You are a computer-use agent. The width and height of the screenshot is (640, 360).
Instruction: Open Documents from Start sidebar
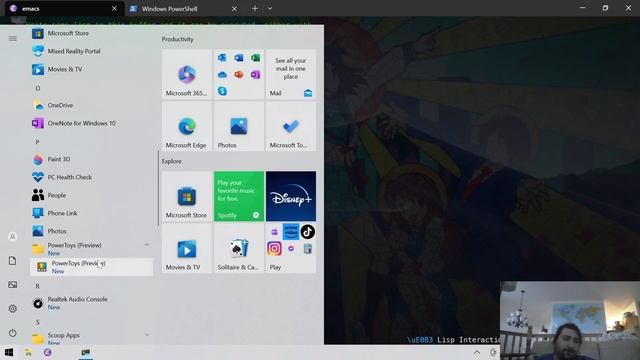point(13,261)
